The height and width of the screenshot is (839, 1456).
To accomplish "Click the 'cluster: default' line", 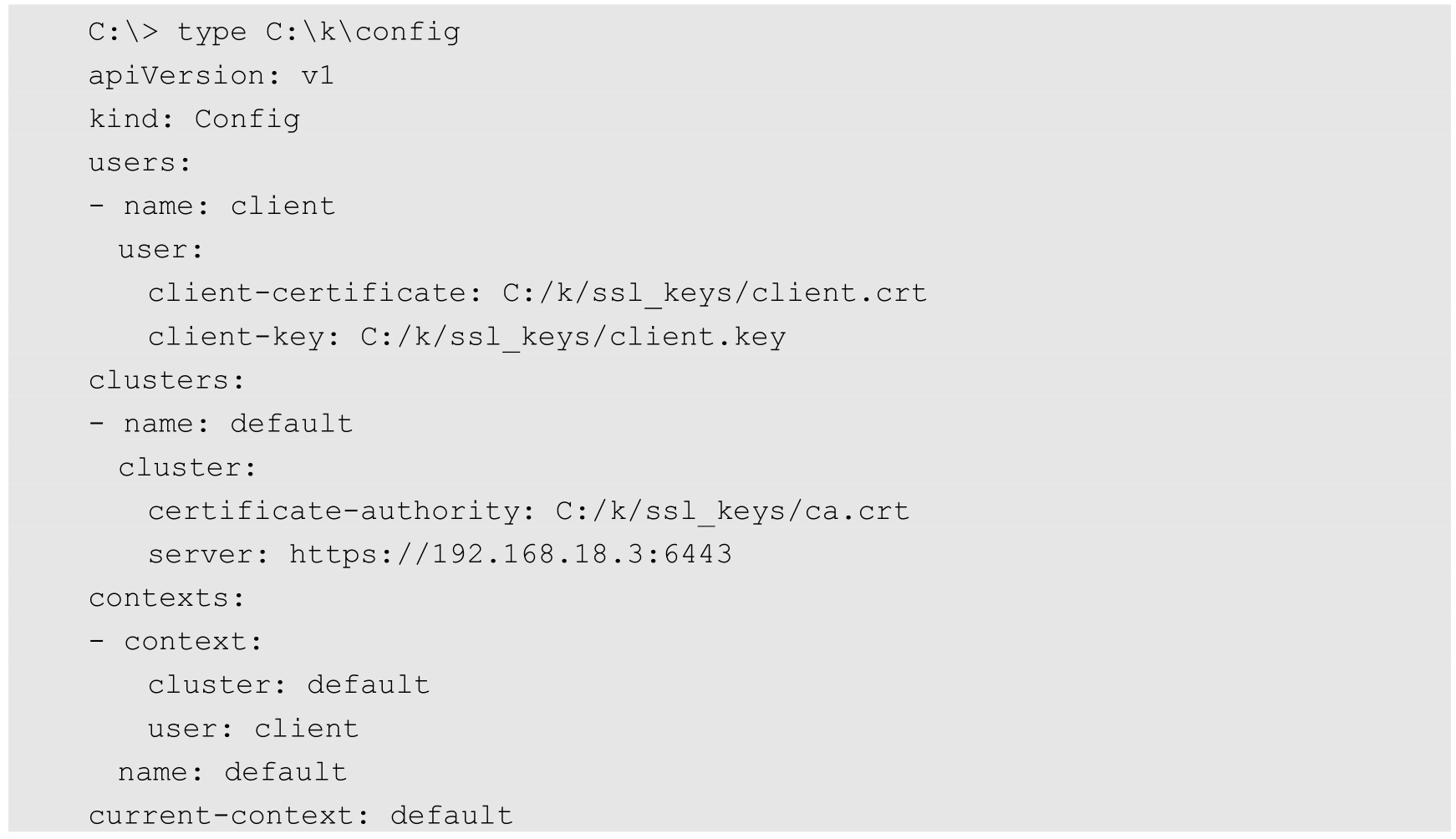I will point(288,685).
